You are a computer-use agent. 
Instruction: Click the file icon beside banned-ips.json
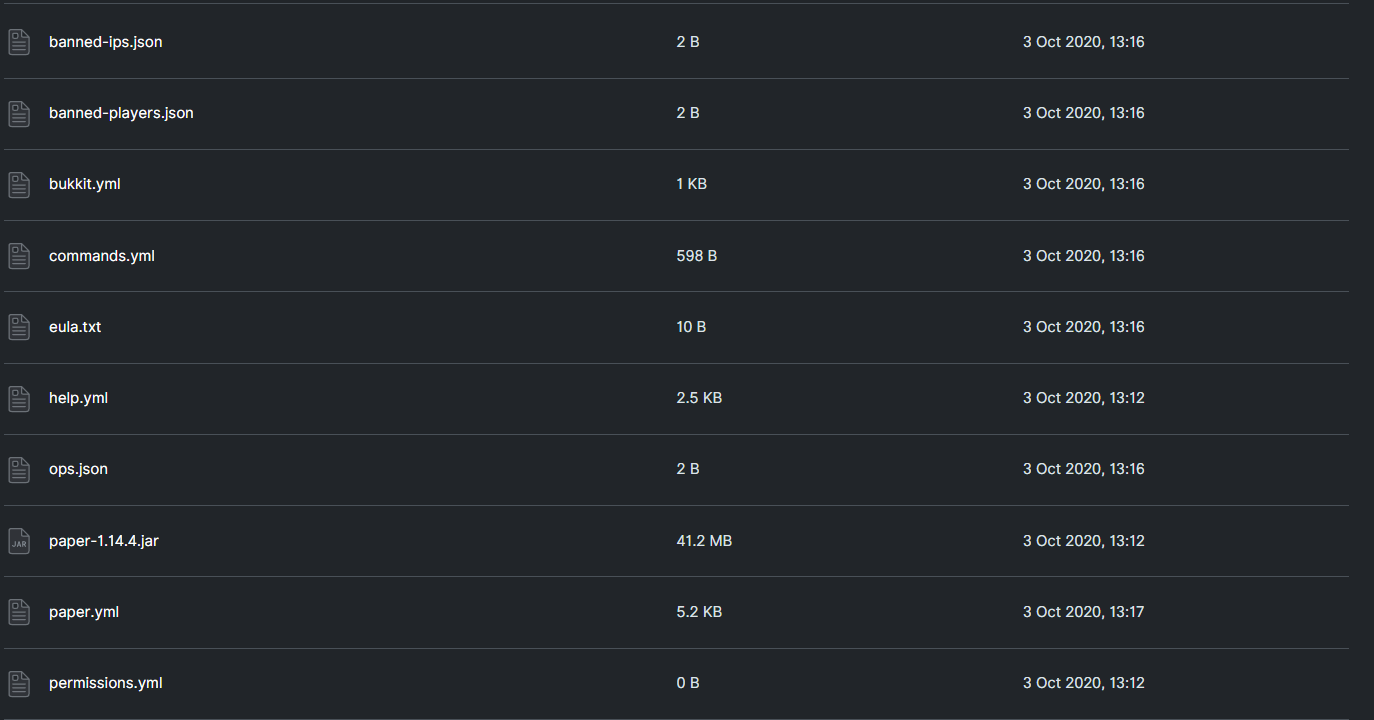(x=19, y=42)
